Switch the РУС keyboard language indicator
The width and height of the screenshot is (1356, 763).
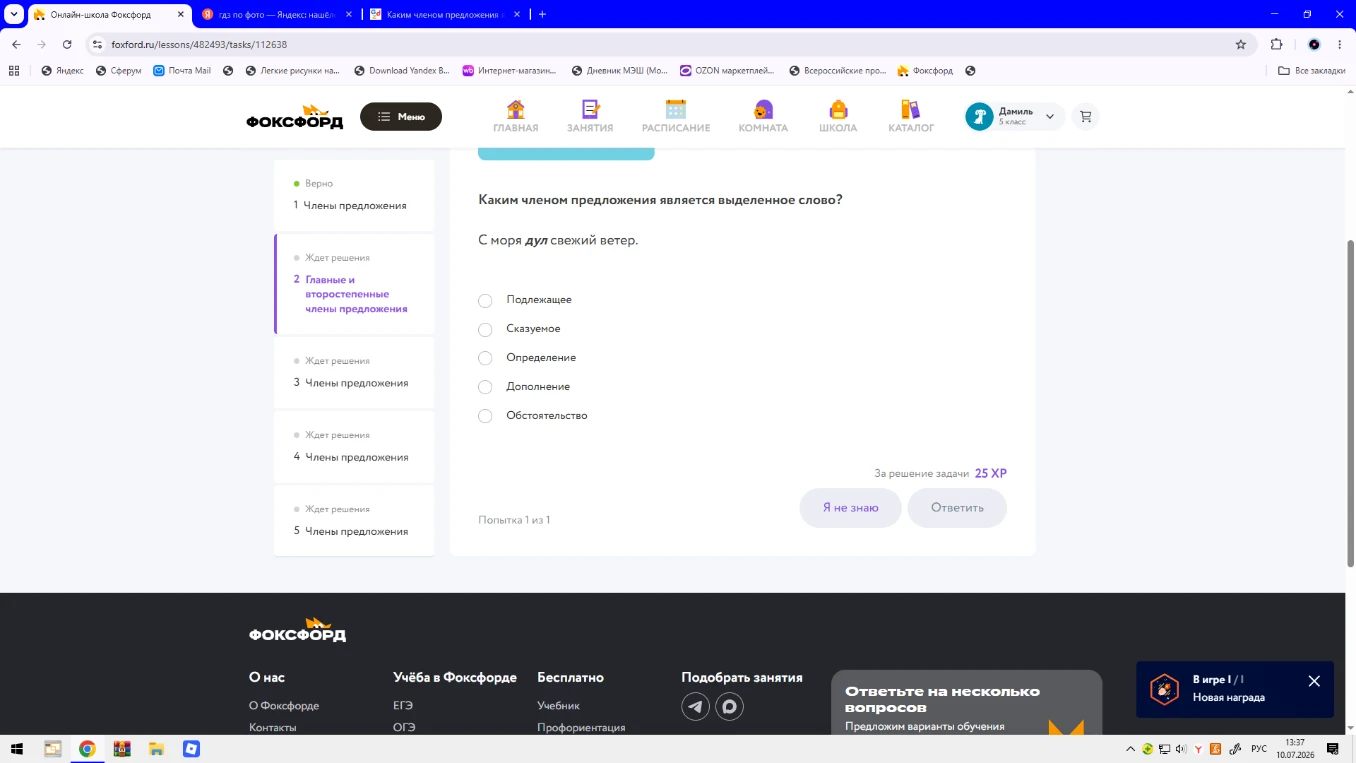[x=1260, y=749]
